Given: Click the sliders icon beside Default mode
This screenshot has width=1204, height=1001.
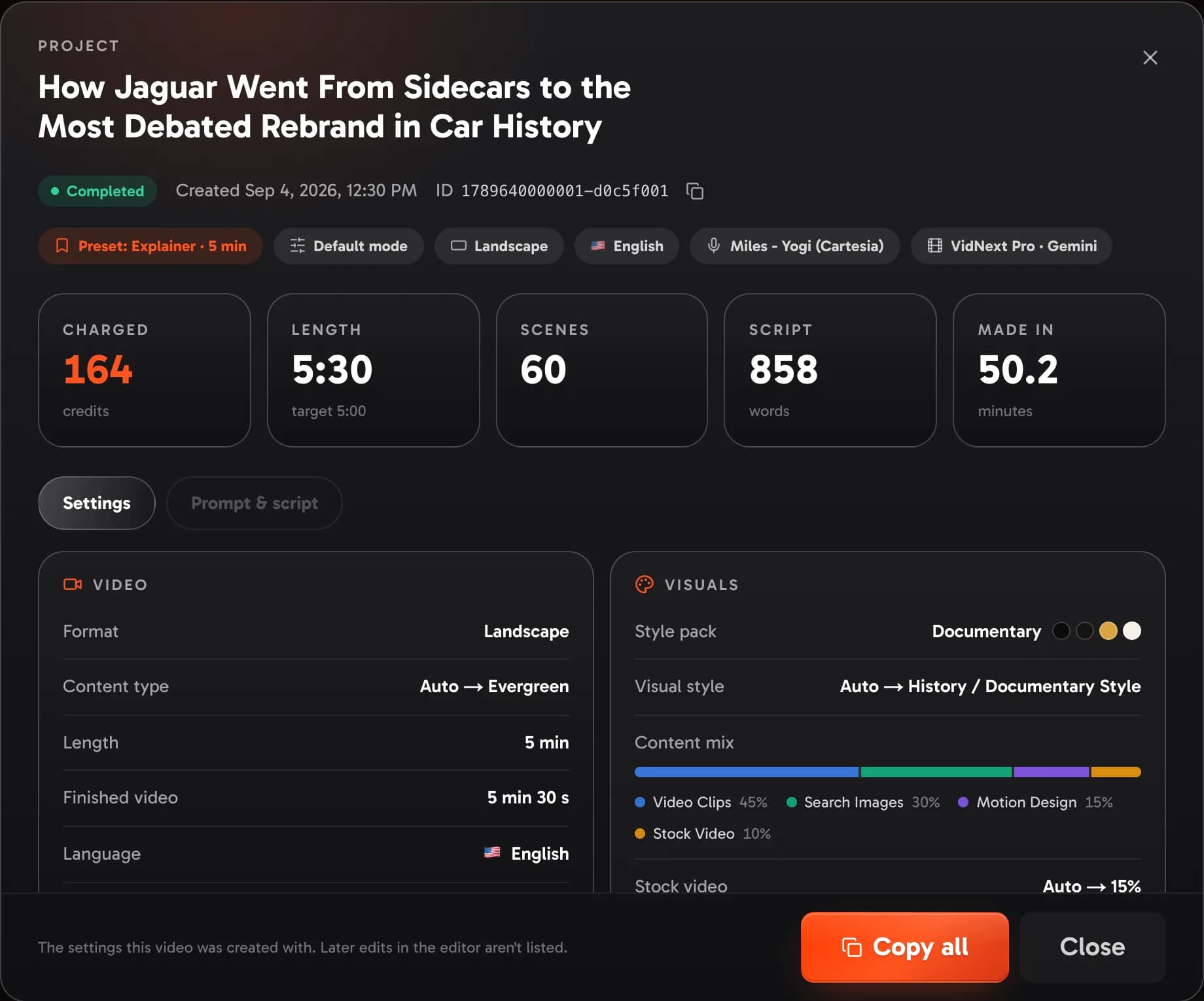Looking at the screenshot, I should click(x=298, y=246).
